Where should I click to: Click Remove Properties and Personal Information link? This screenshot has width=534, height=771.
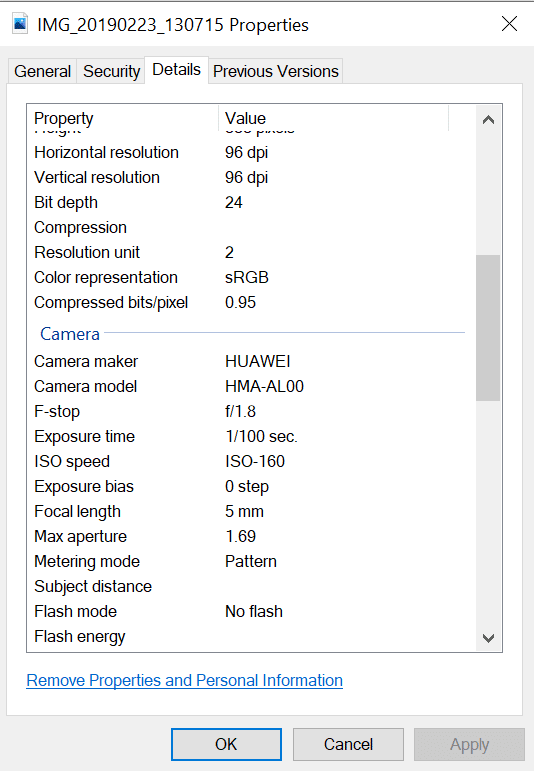click(184, 681)
